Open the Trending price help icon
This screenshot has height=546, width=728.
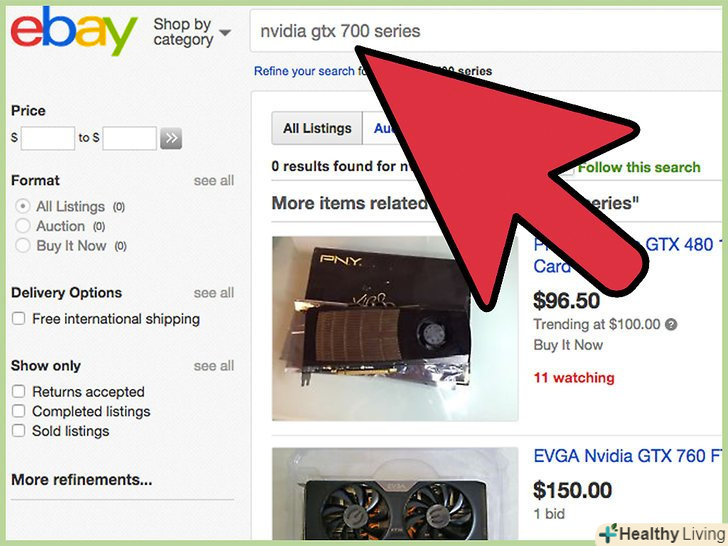[670, 325]
